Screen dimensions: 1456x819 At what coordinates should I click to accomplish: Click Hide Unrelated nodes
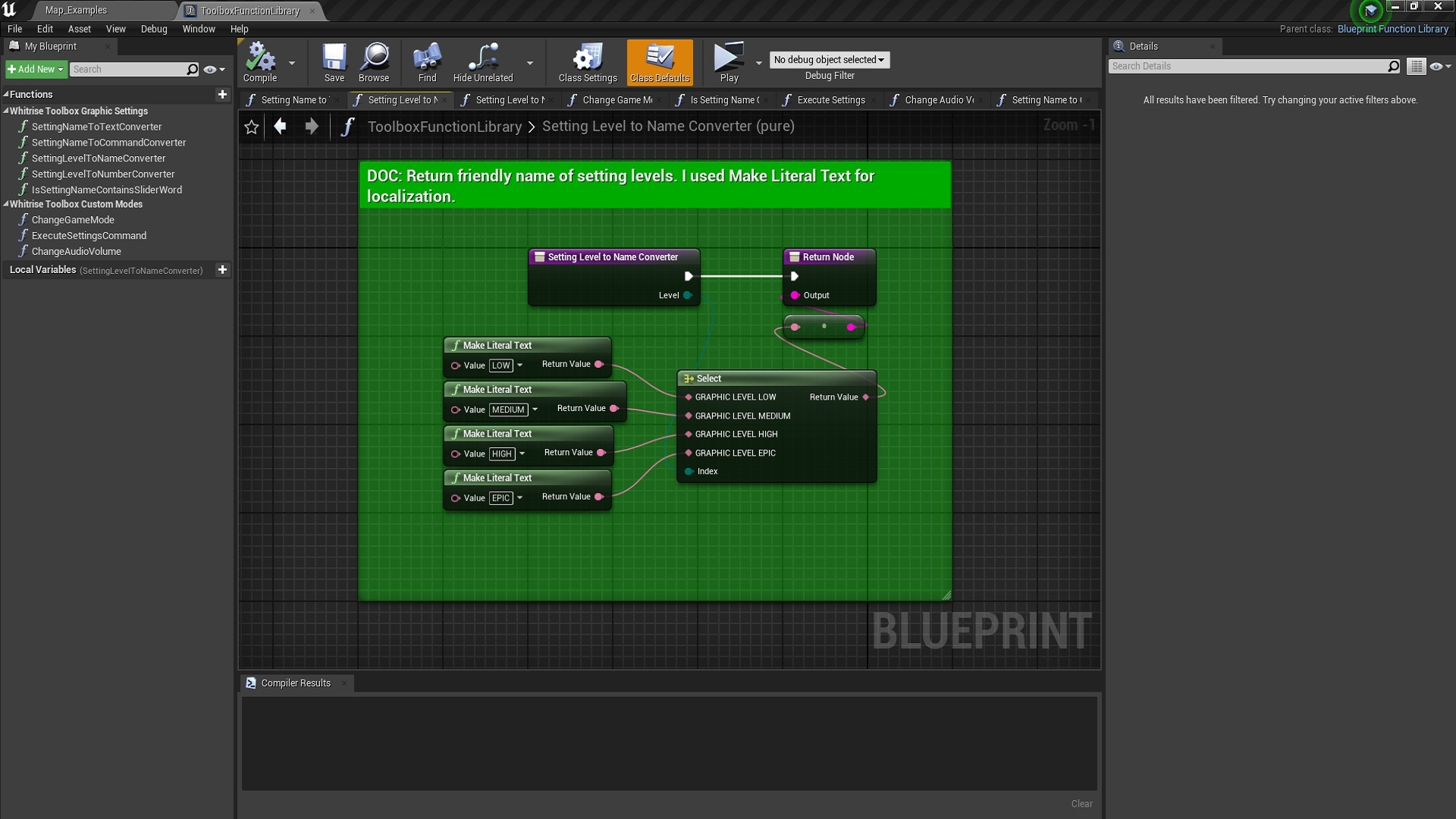[482, 62]
